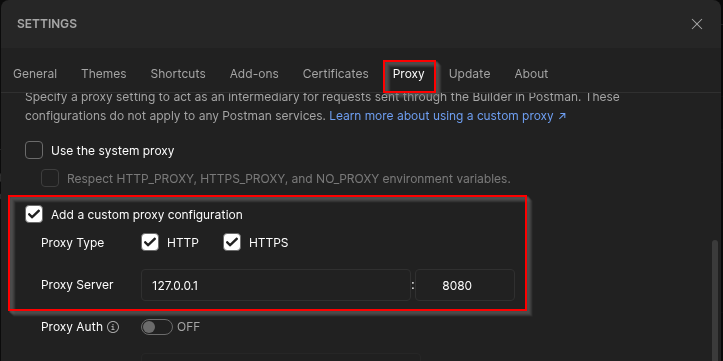Image resolution: width=723 pixels, height=361 pixels.
Task: Go to the Add-ons tab
Action: (x=254, y=74)
